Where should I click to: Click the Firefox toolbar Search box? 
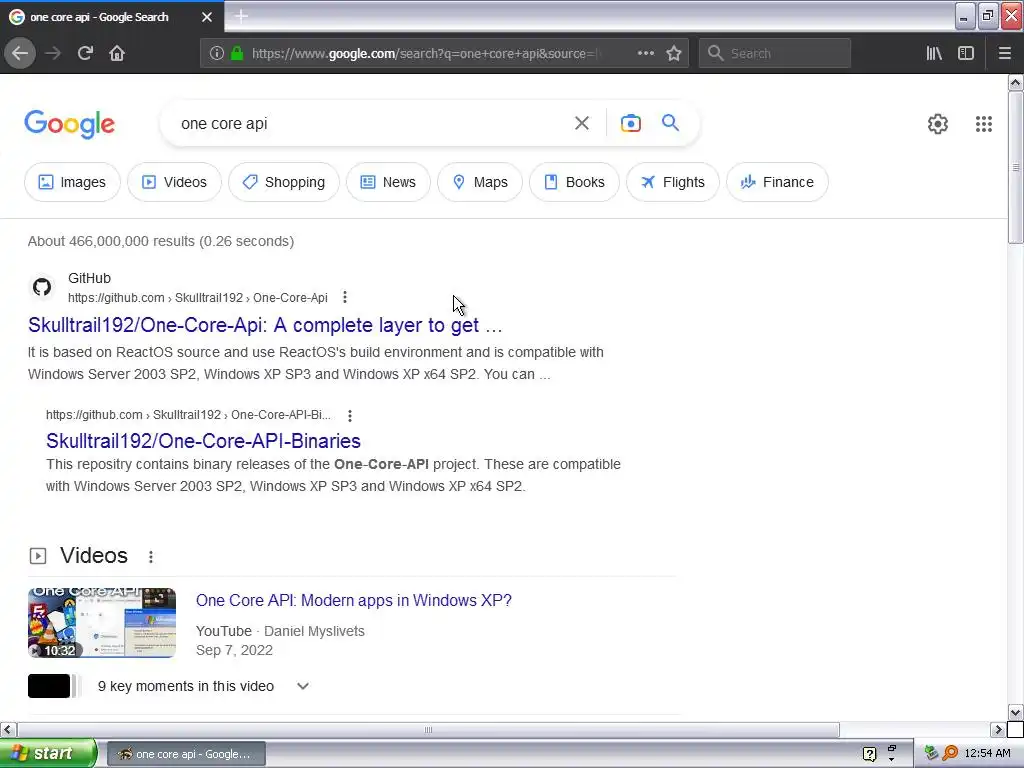775,53
